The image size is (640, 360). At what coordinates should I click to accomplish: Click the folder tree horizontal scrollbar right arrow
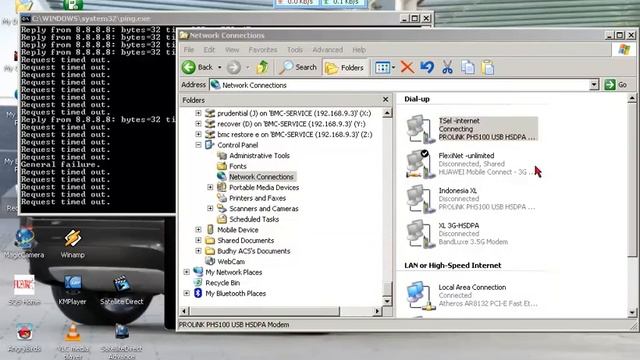point(378,311)
